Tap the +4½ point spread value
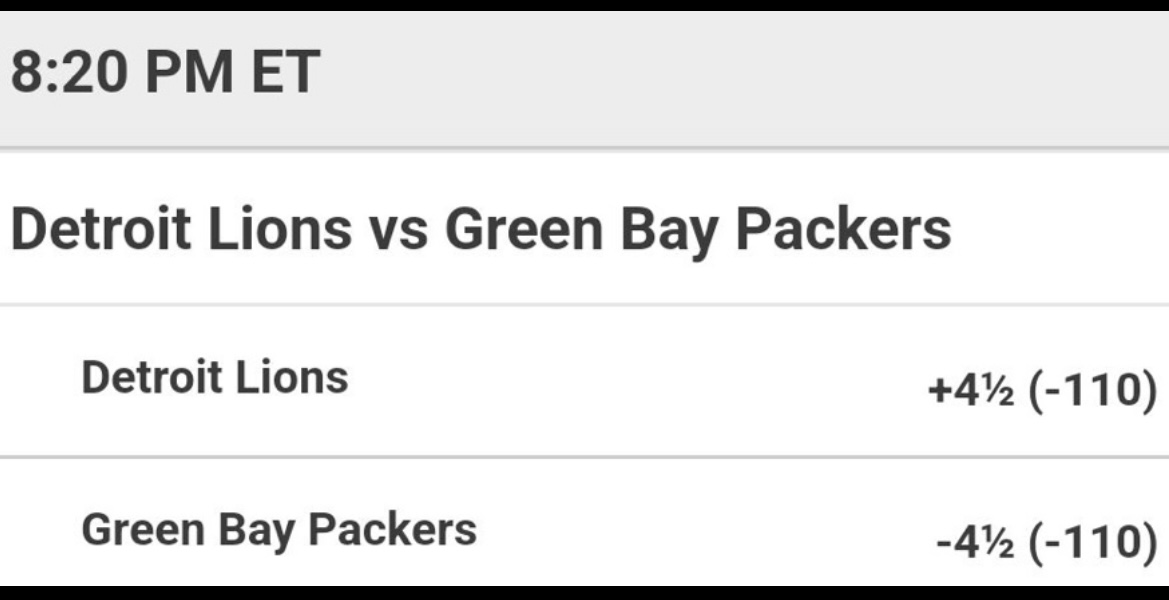This screenshot has height=600, width=1169. (x=971, y=390)
